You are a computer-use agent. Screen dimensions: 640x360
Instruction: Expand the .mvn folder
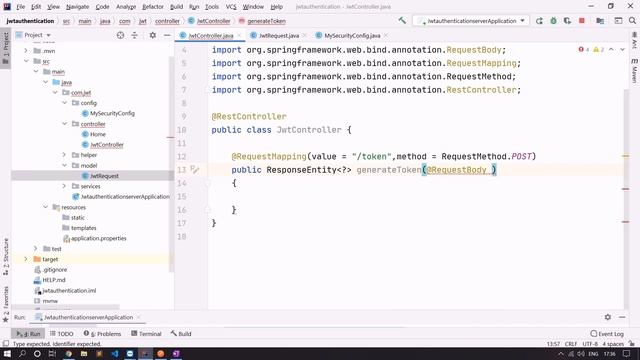(x=26, y=51)
